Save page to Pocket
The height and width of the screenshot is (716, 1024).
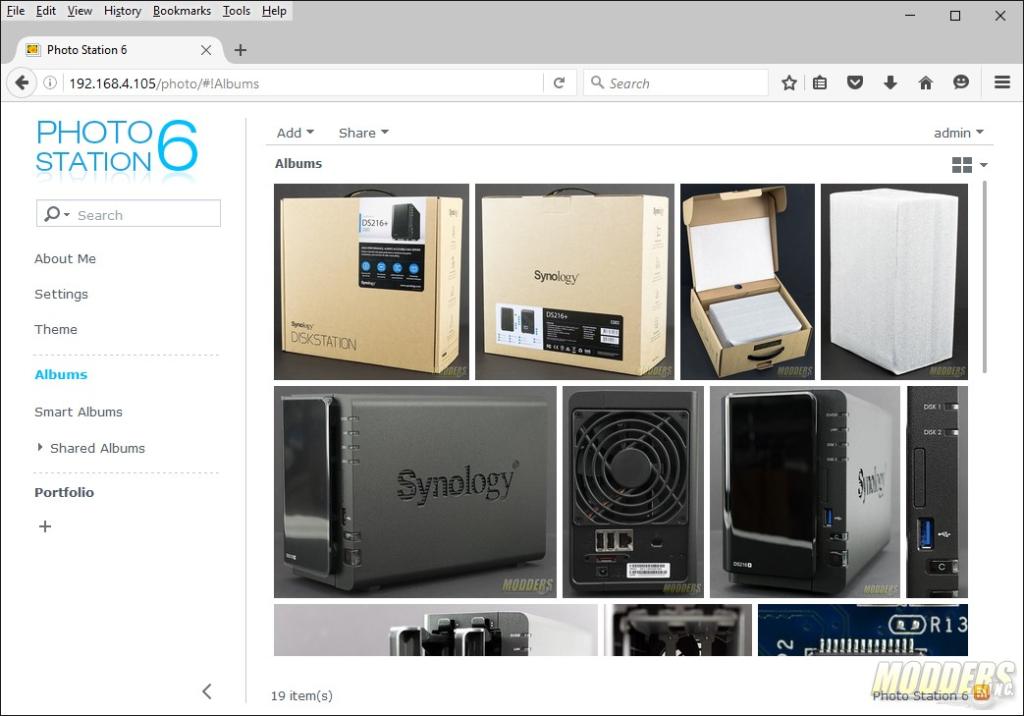pos(855,83)
